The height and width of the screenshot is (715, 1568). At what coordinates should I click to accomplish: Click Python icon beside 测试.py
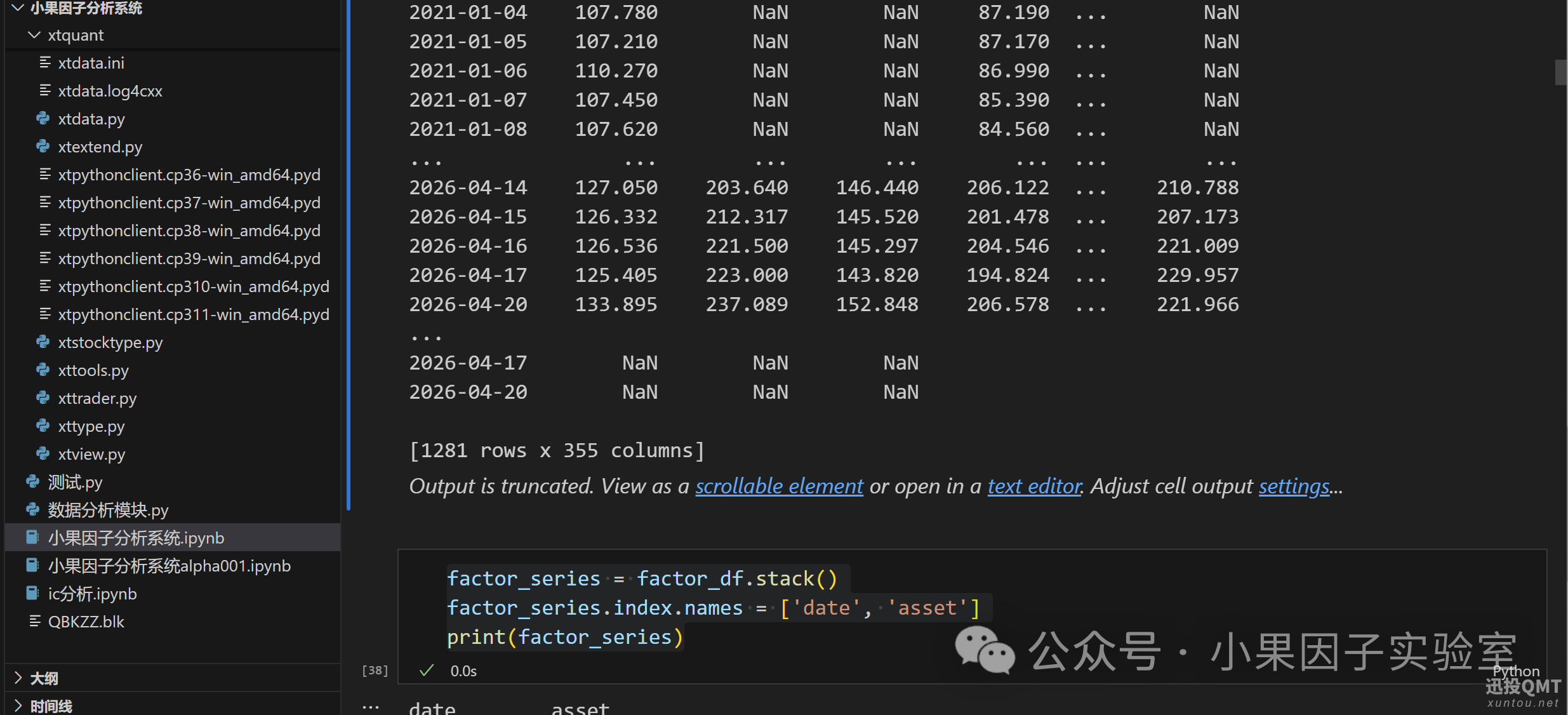coord(33,482)
